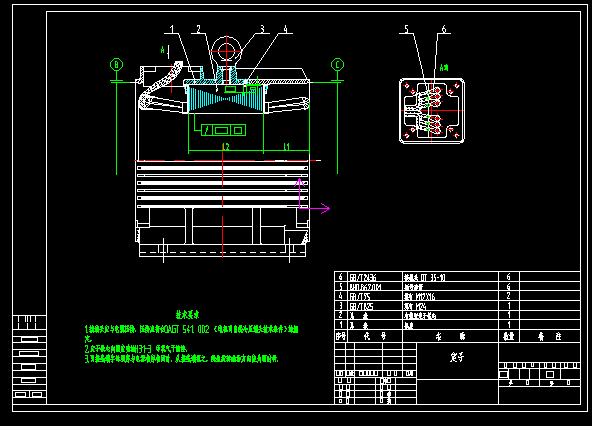Select the terminal box detail view outline
Viewport: 592px width, 426px height.
[x=432, y=111]
